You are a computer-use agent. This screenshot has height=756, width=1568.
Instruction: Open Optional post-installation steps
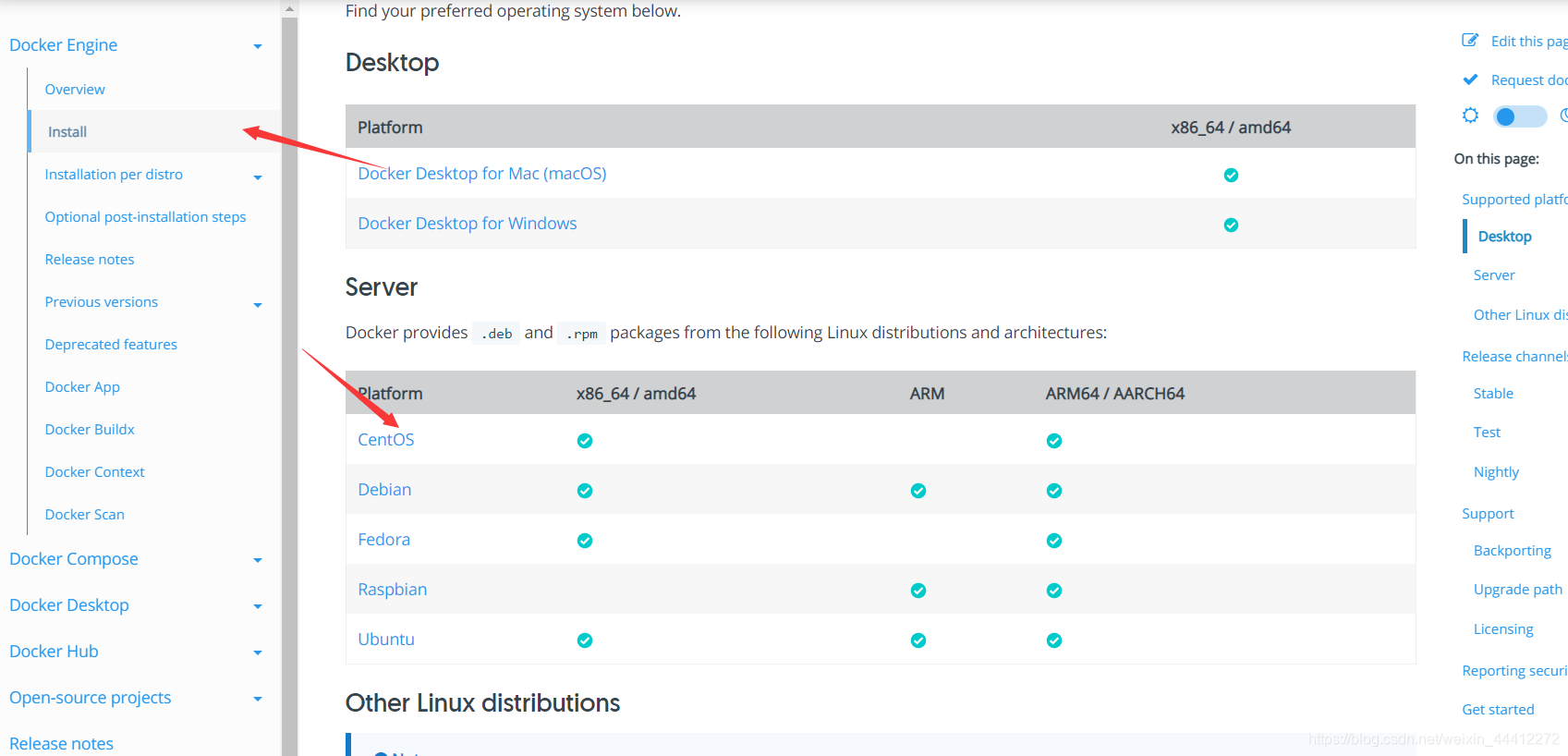pyautogui.click(x=145, y=217)
